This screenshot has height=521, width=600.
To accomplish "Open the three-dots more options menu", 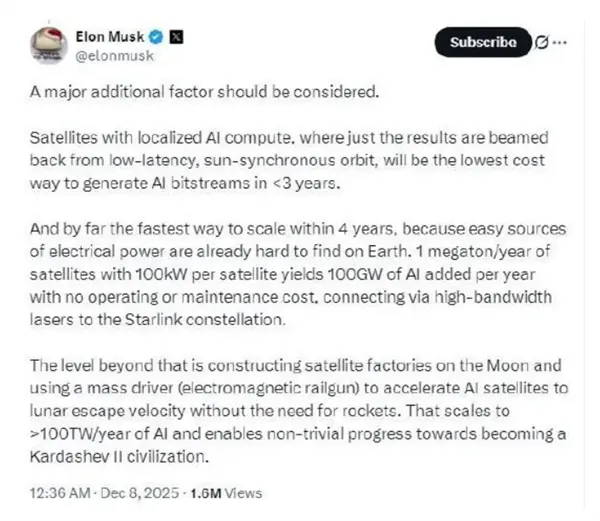I will coord(560,42).
